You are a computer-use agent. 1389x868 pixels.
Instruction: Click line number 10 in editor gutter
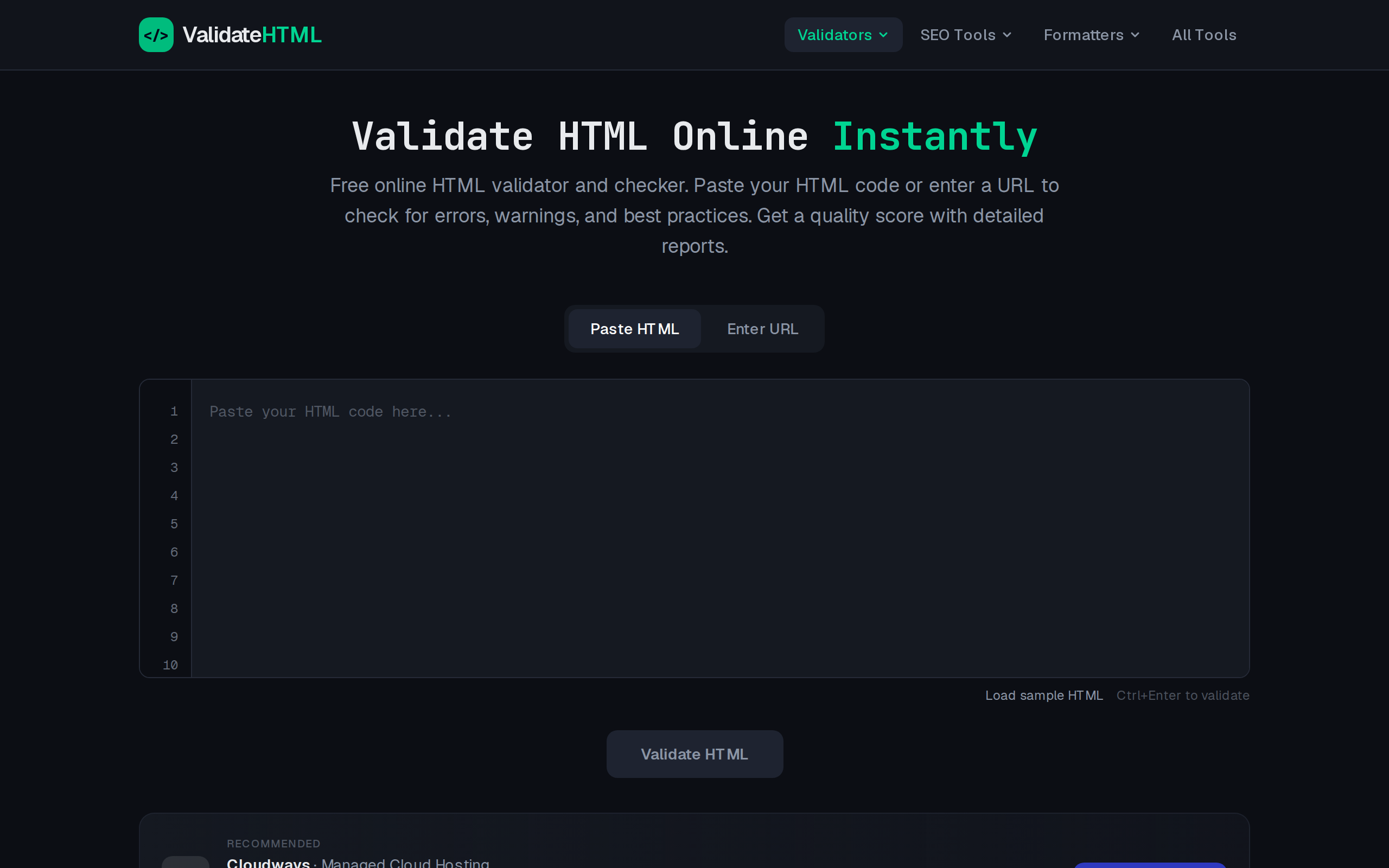click(x=170, y=665)
